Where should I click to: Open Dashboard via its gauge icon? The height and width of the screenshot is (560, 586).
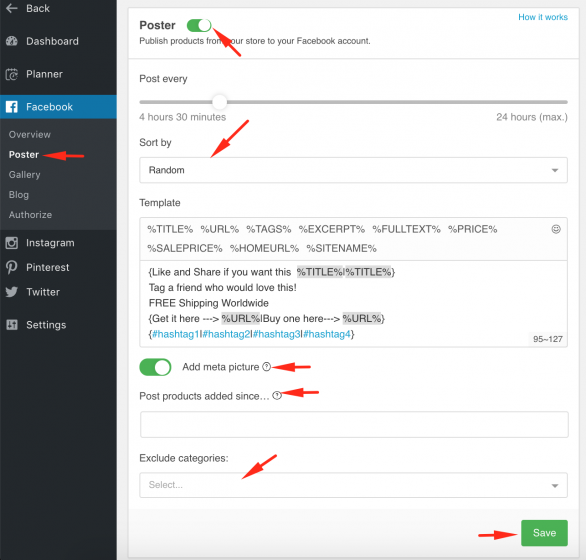click(x=12, y=41)
